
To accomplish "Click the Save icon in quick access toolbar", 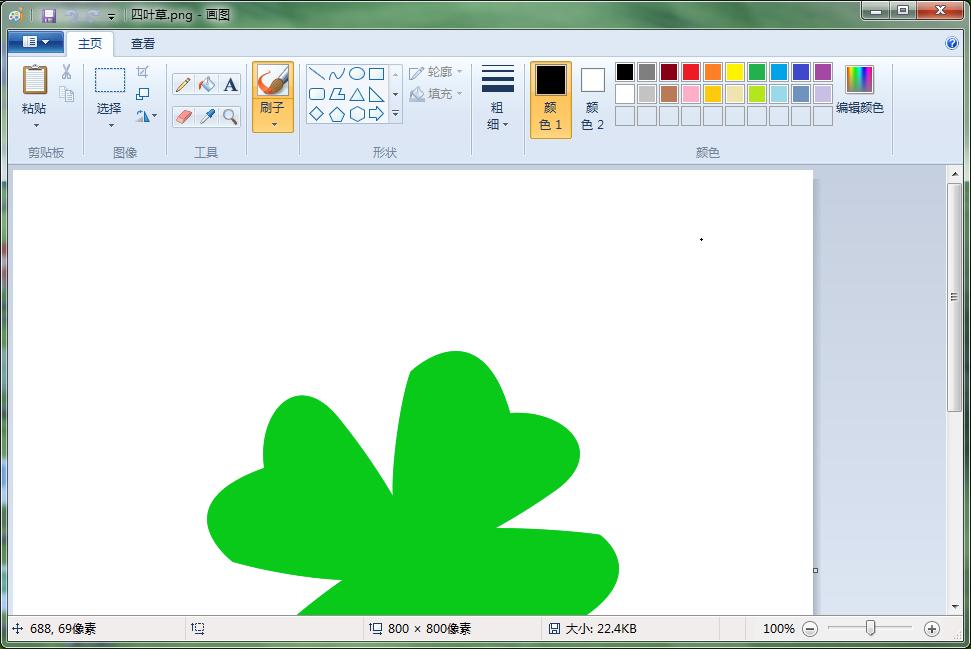I will pyautogui.click(x=48, y=15).
